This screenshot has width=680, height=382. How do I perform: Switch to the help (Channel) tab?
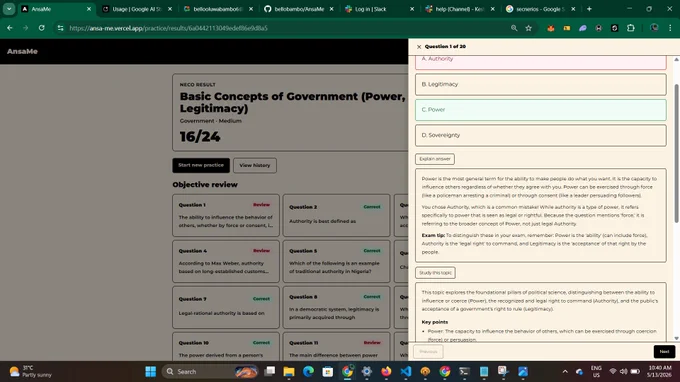pyautogui.click(x=460, y=9)
